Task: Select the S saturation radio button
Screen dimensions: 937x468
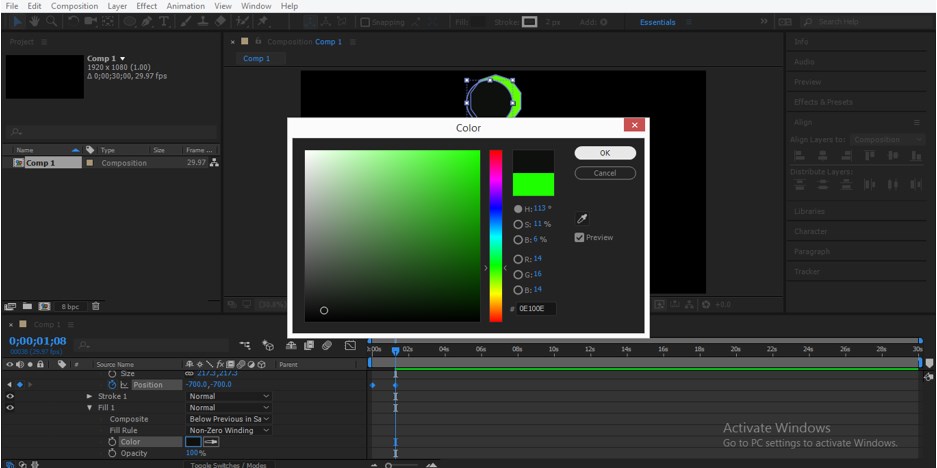Action: coord(518,224)
